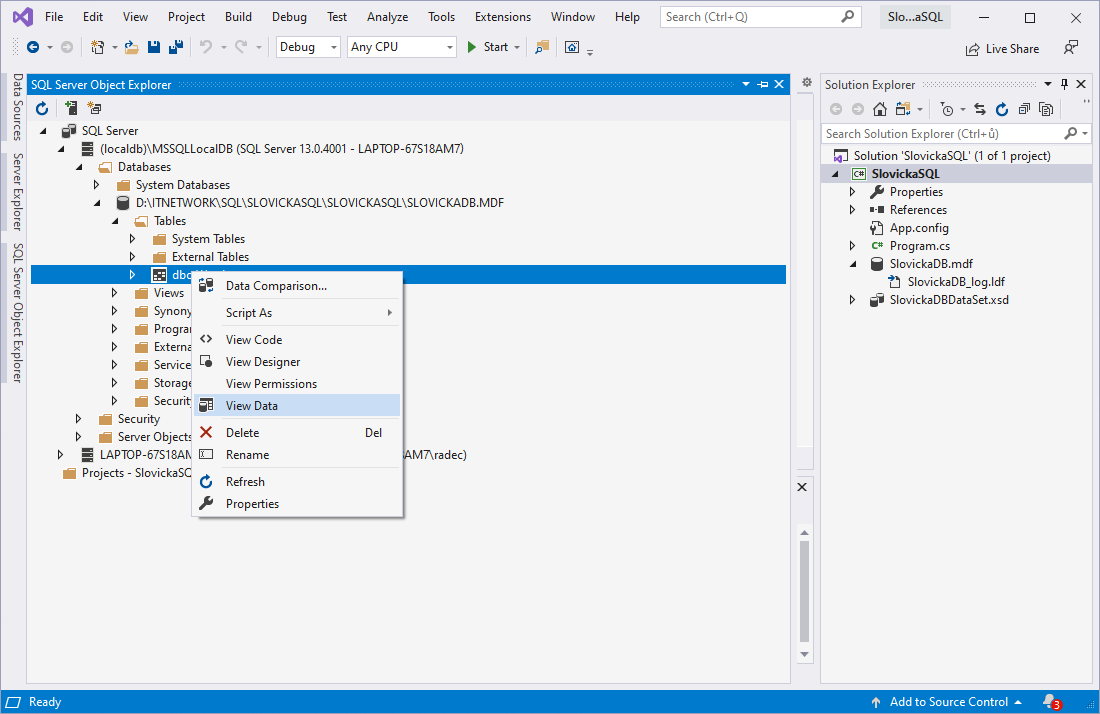The height and width of the screenshot is (714, 1100).
Task: Click the Save All double-floppy icon
Action: click(x=175, y=47)
